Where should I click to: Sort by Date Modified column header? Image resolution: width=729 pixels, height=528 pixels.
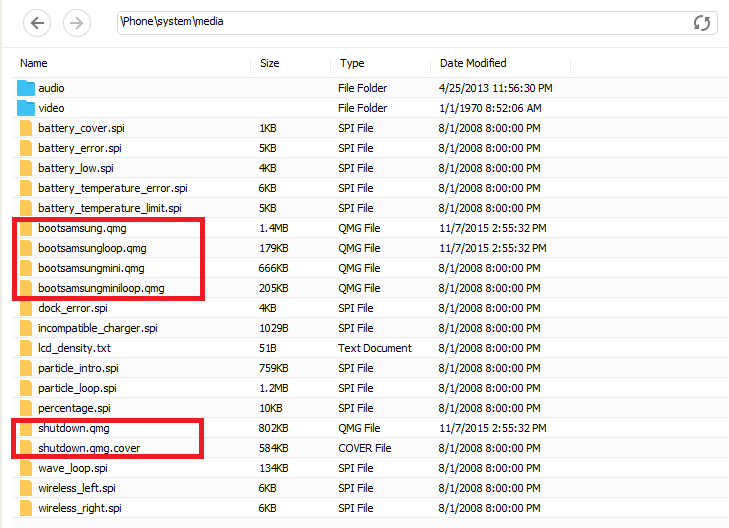473,64
